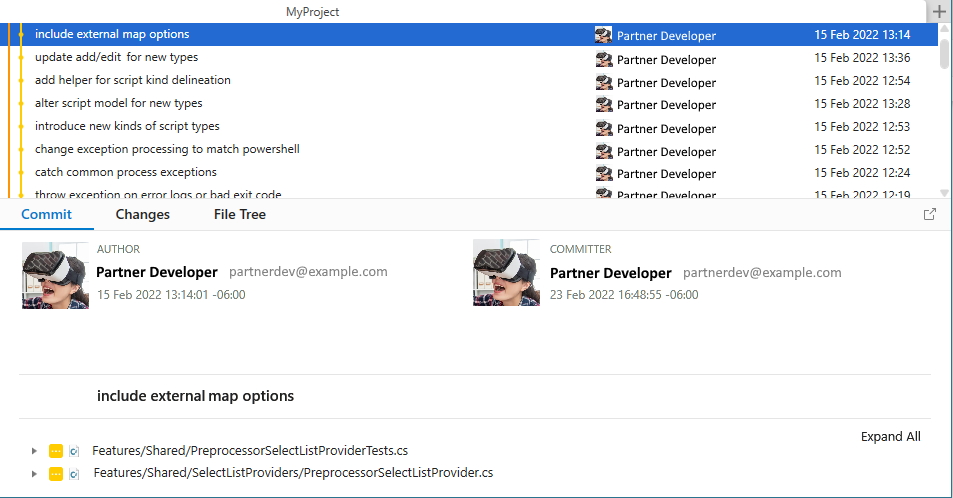Click author date 15 Feb 2022 13:14:01
Image resolution: width=953 pixels, height=498 pixels.
click(x=171, y=295)
